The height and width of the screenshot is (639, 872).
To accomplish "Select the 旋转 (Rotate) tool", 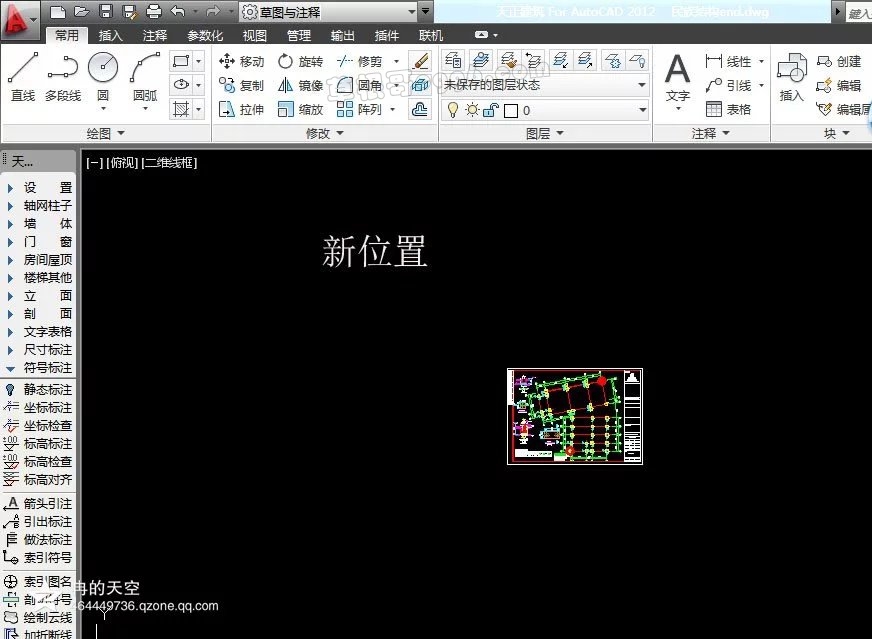I will point(300,61).
